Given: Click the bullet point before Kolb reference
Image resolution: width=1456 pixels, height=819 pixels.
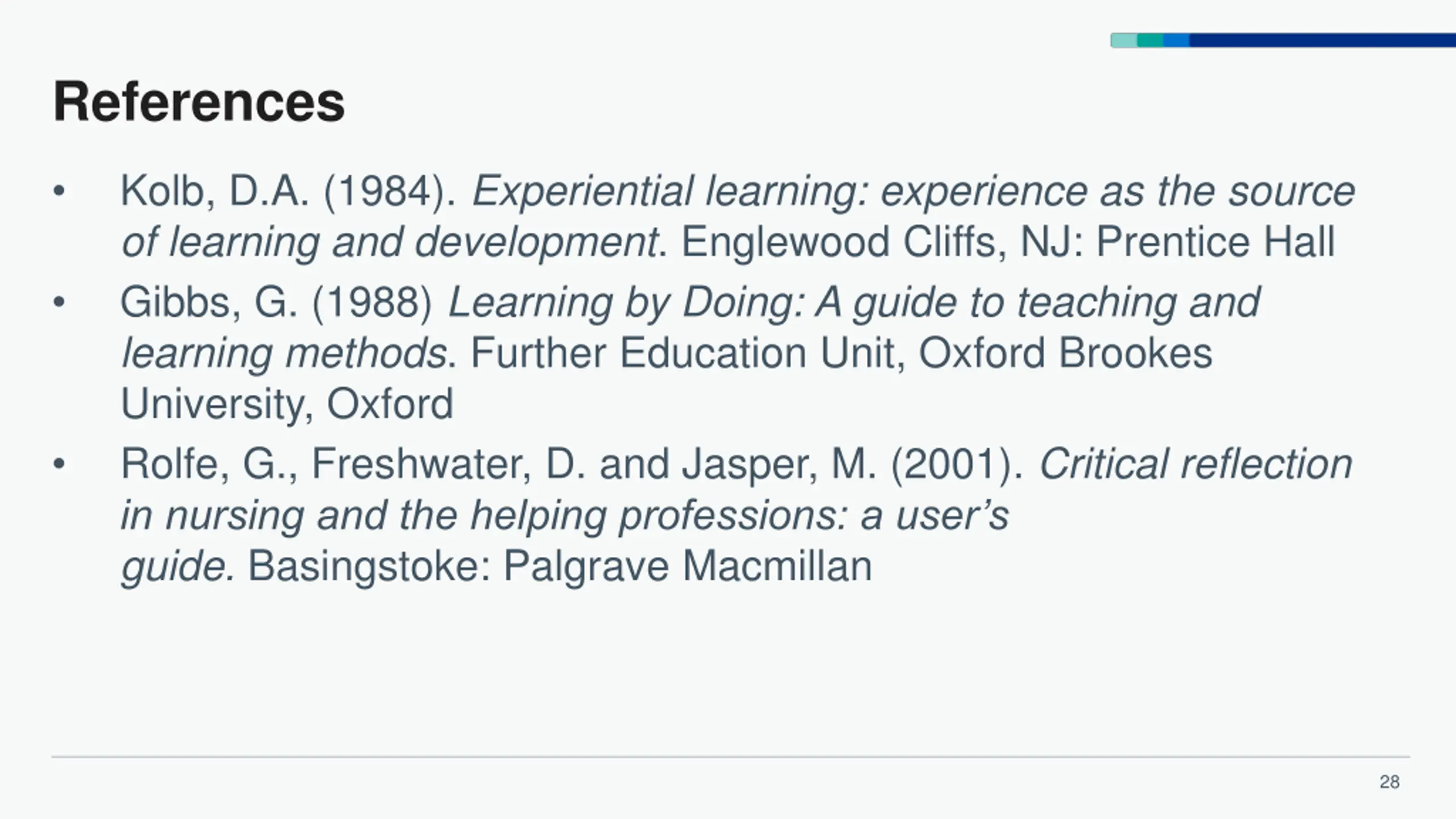Looking at the screenshot, I should (59, 192).
